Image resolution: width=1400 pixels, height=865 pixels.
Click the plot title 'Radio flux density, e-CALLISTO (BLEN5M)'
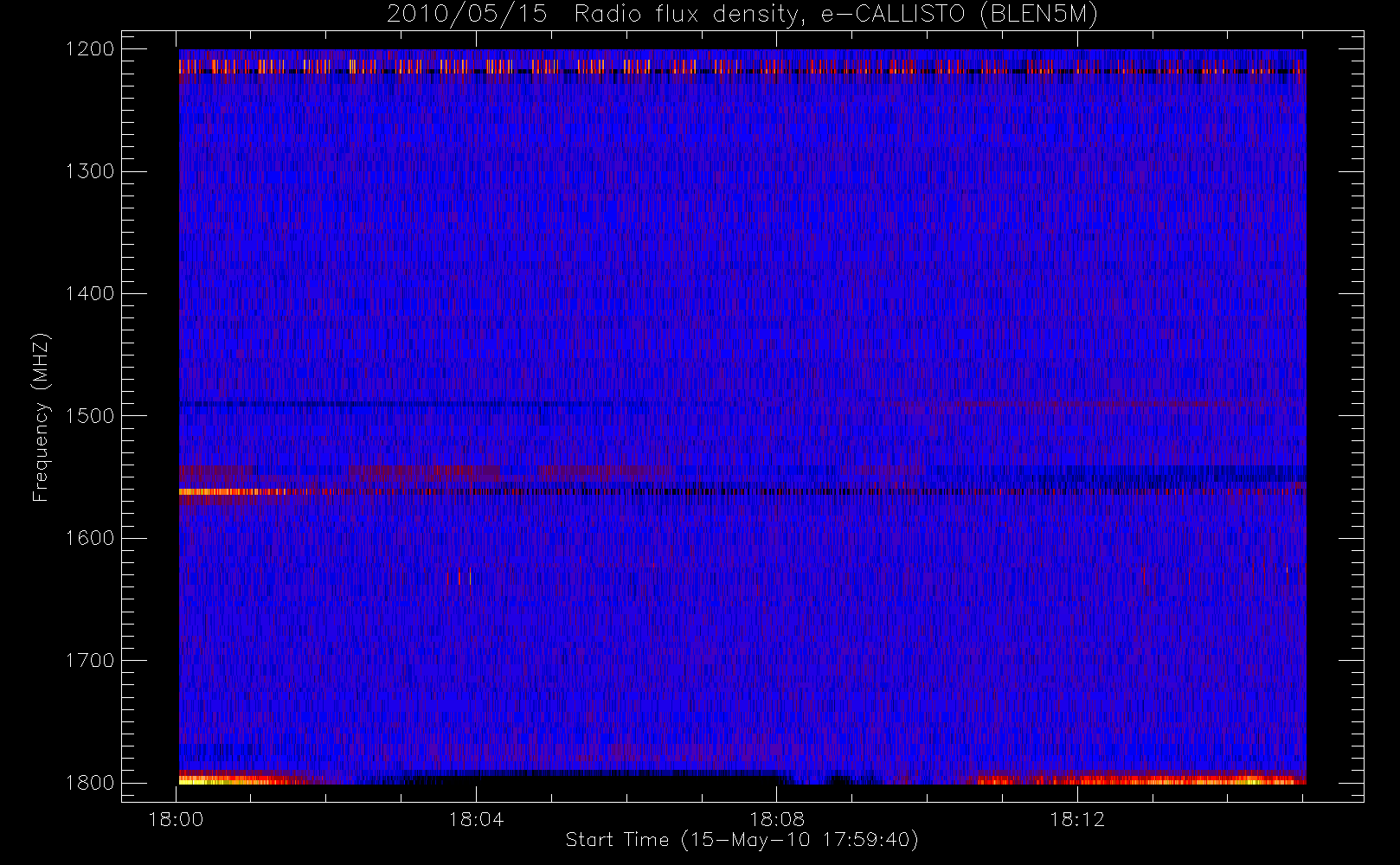click(x=836, y=15)
